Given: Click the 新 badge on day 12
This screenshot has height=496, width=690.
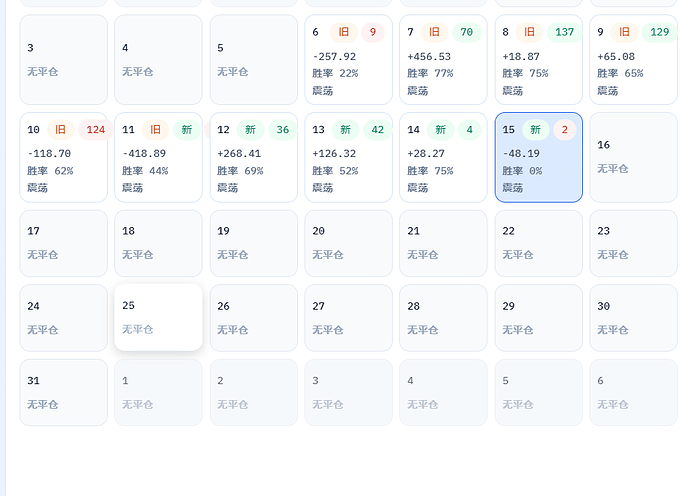Looking at the screenshot, I should [250, 130].
